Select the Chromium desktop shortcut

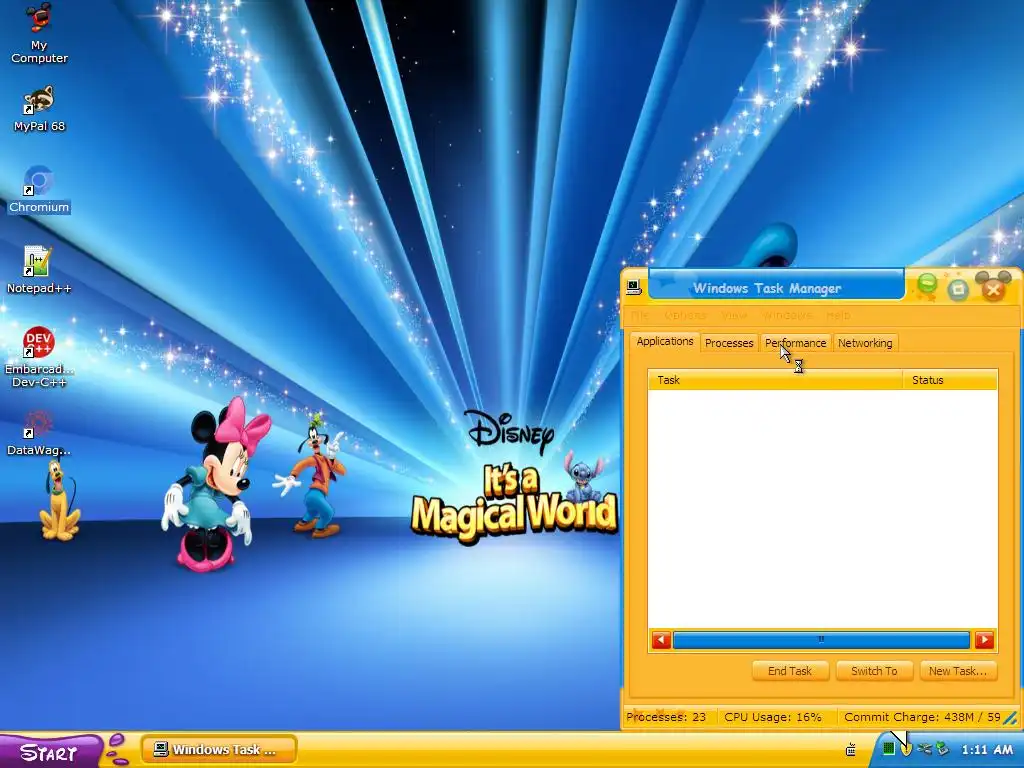tap(39, 189)
